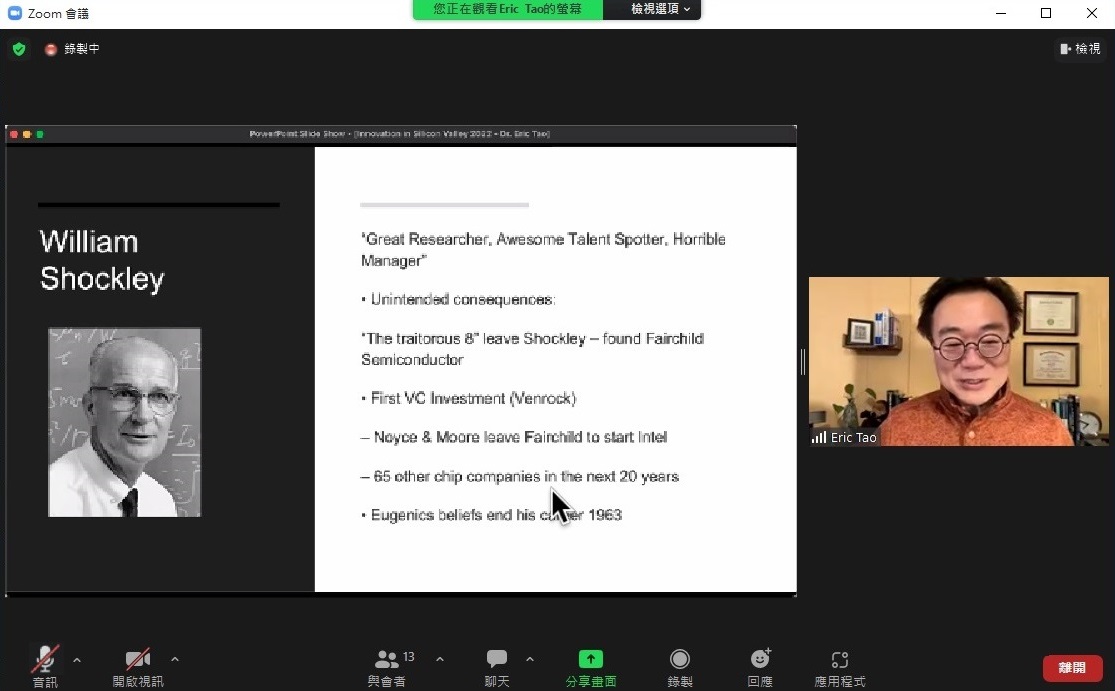Turn on the camera video icon
Viewport: 1115px width, 691px height.
138,659
